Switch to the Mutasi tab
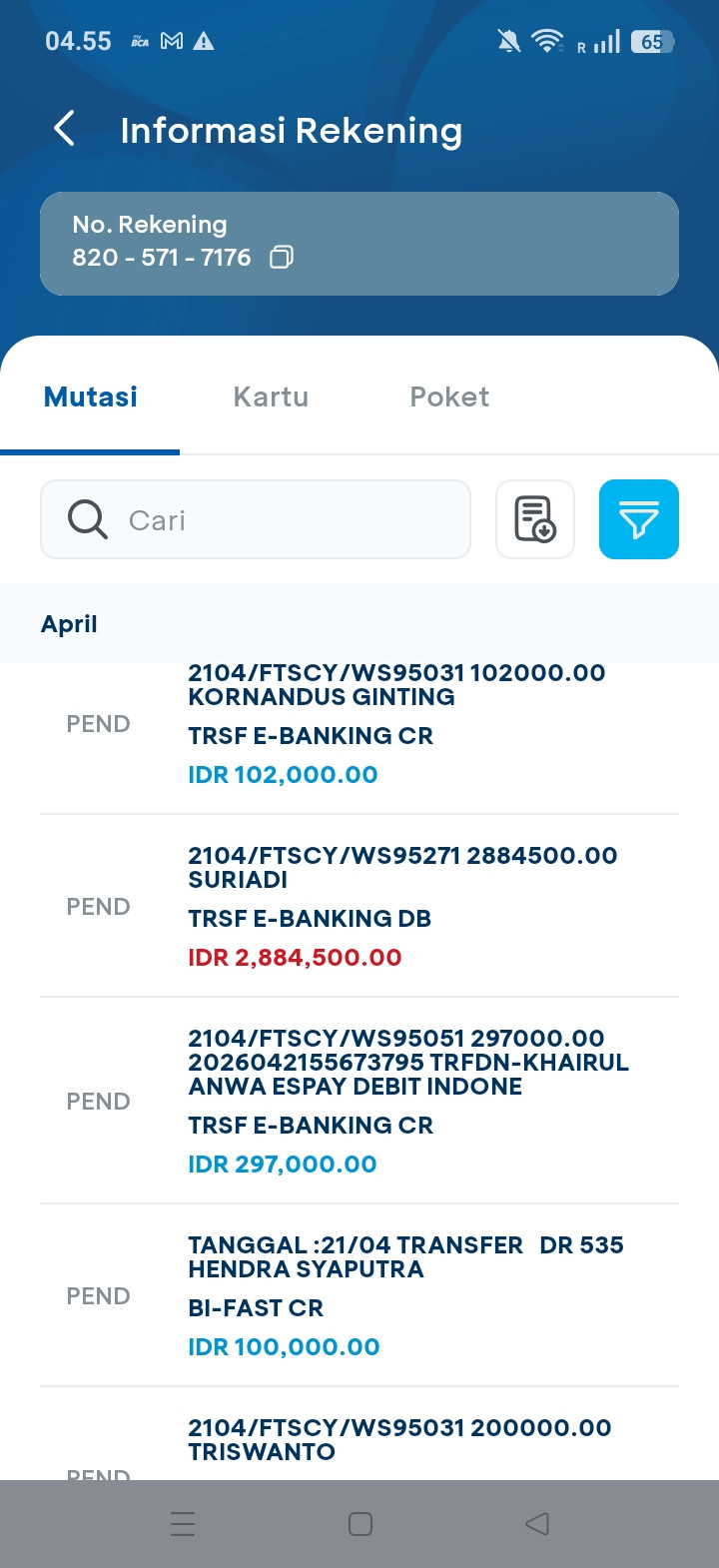Image resolution: width=719 pixels, height=1568 pixels. click(91, 397)
